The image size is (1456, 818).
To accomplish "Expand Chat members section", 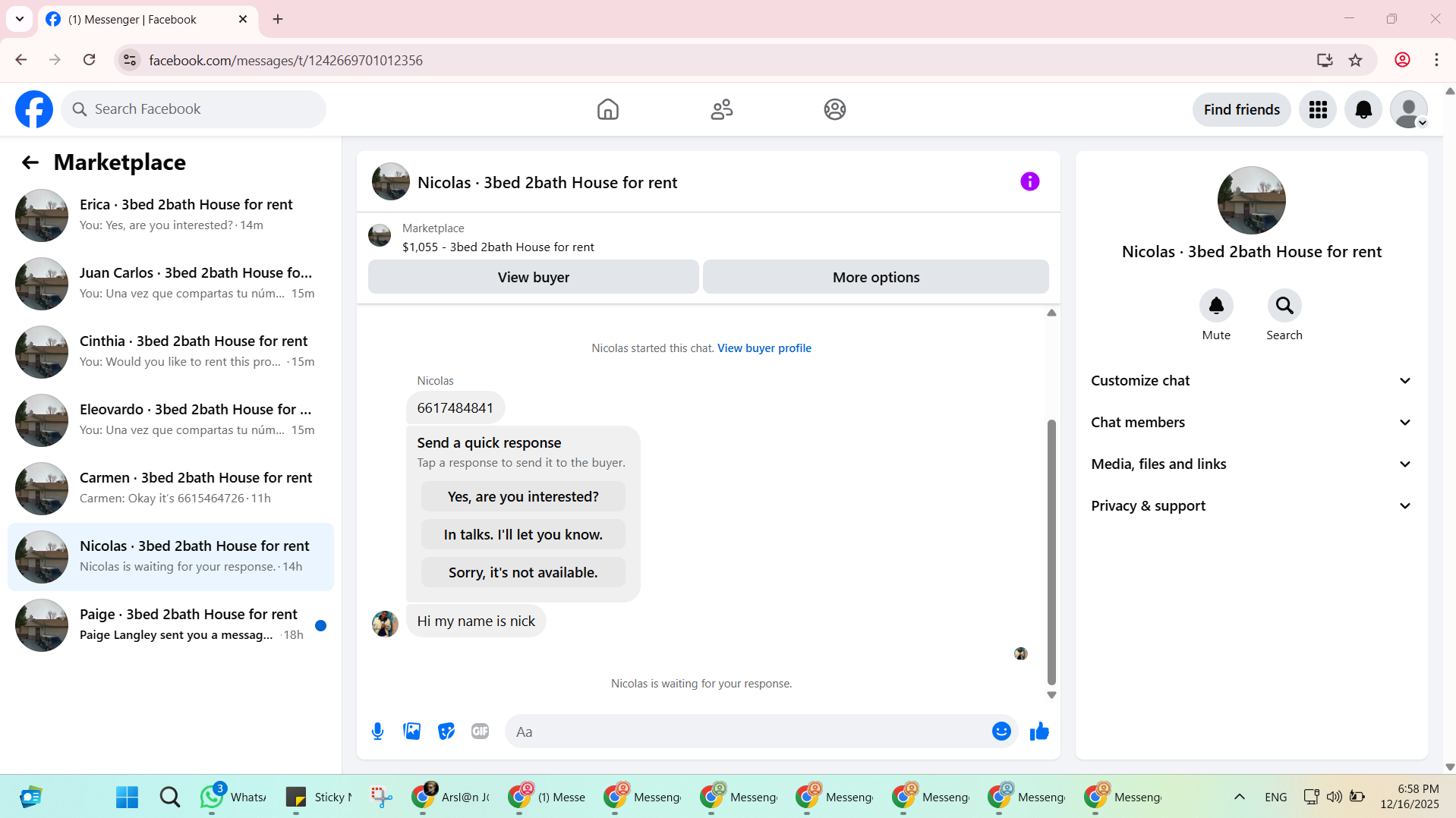I will pos(1252,423).
